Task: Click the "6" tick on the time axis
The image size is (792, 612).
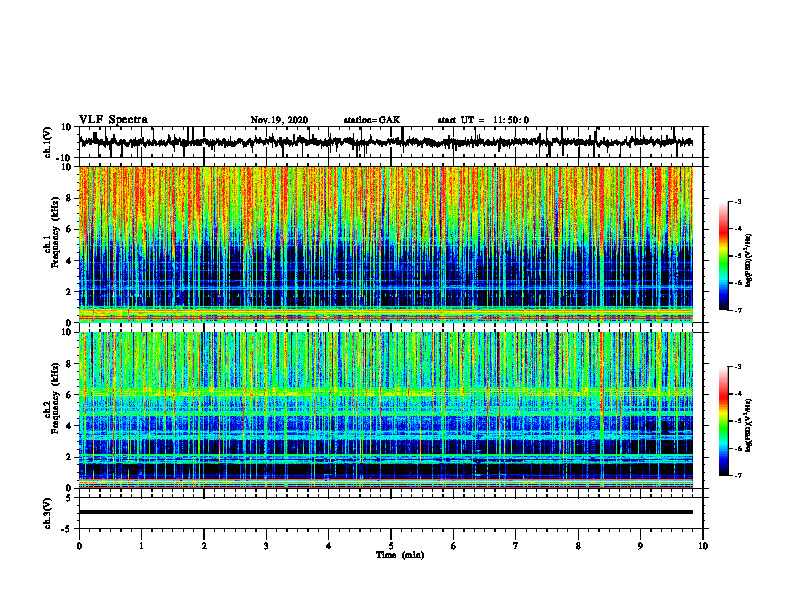Action: coord(454,546)
